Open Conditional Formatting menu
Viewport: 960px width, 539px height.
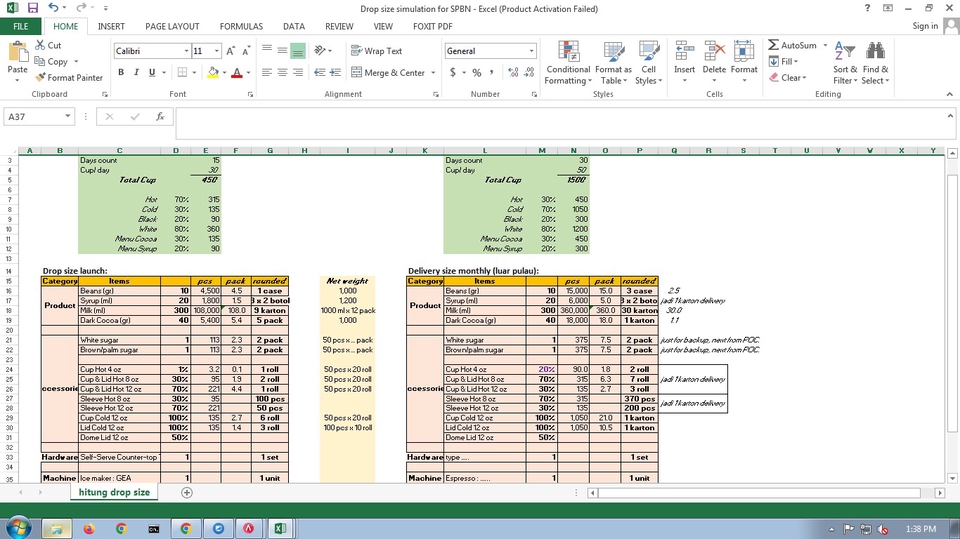(x=568, y=63)
